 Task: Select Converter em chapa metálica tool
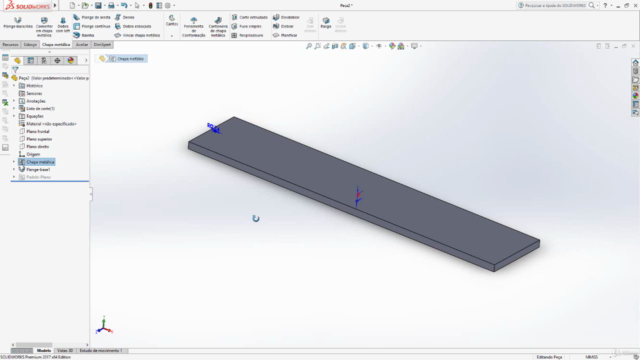[x=44, y=27]
